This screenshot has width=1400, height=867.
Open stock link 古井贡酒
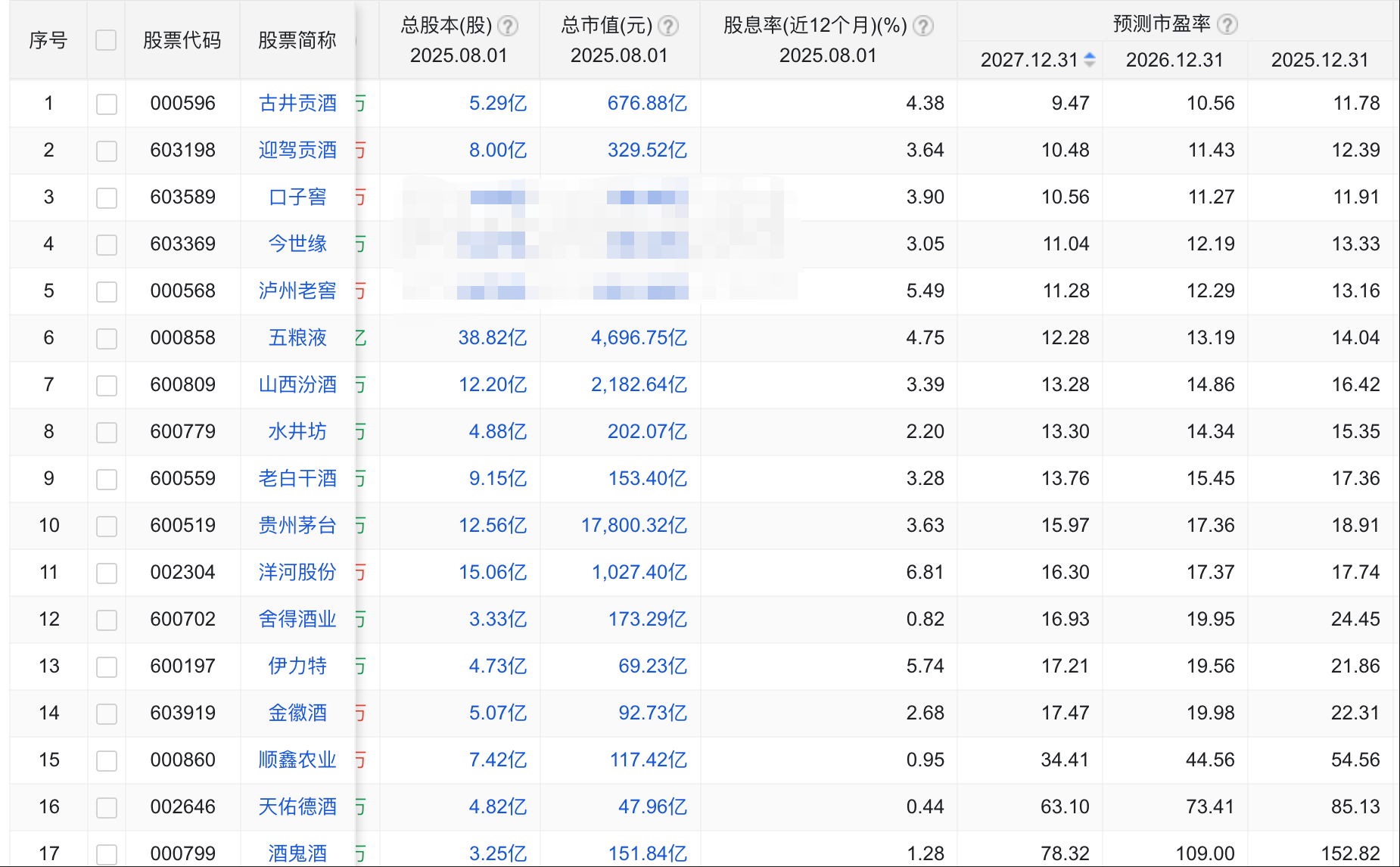[297, 103]
